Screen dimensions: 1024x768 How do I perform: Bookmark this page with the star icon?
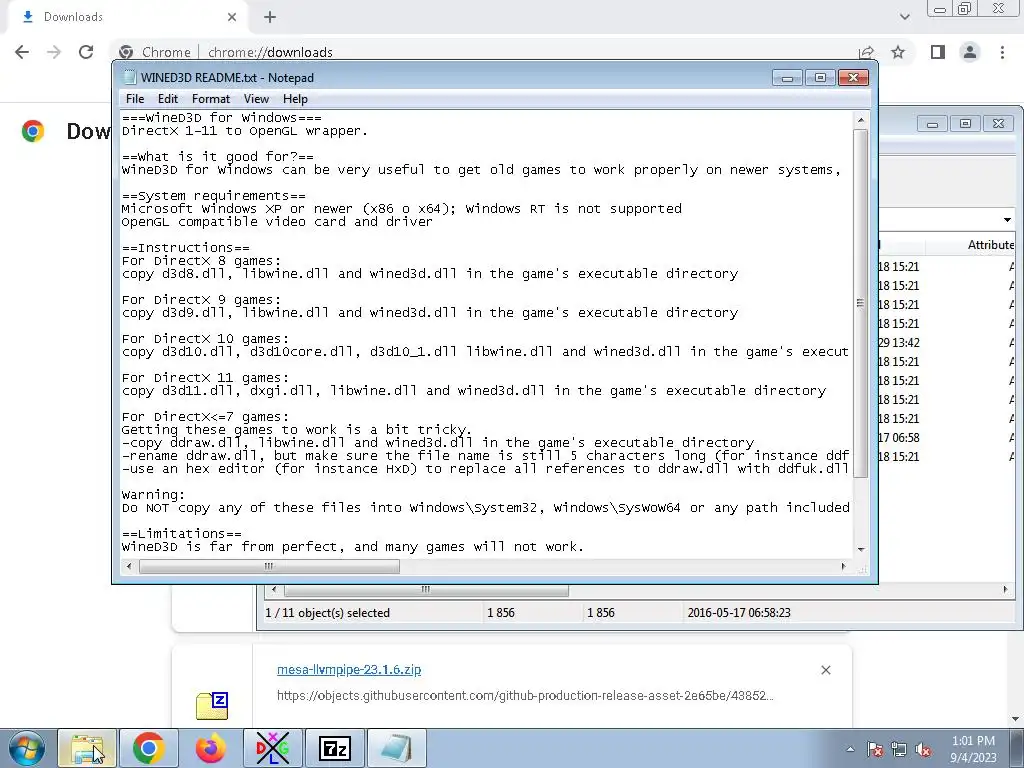[898, 52]
